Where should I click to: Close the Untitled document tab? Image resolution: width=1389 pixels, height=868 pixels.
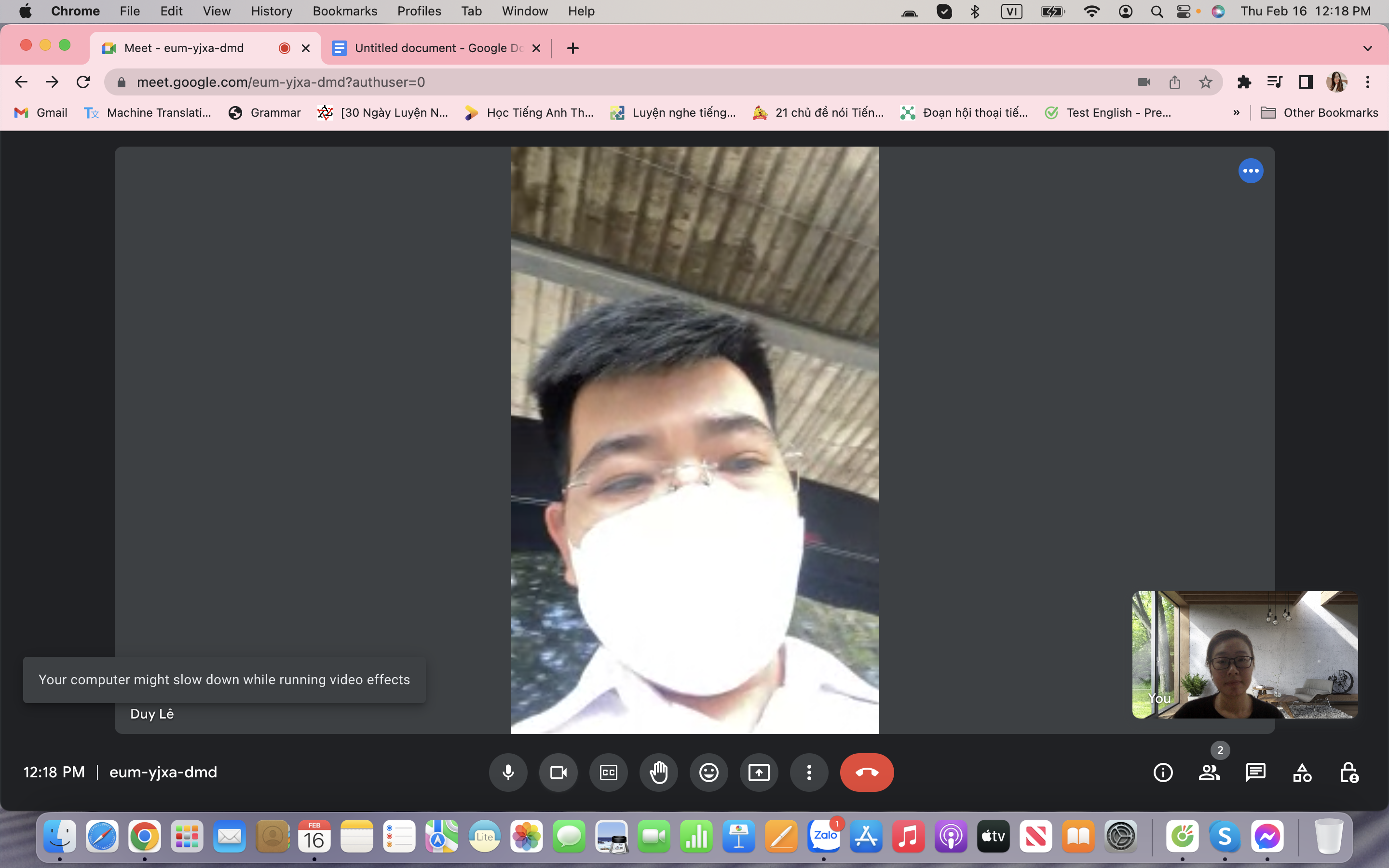(x=536, y=48)
